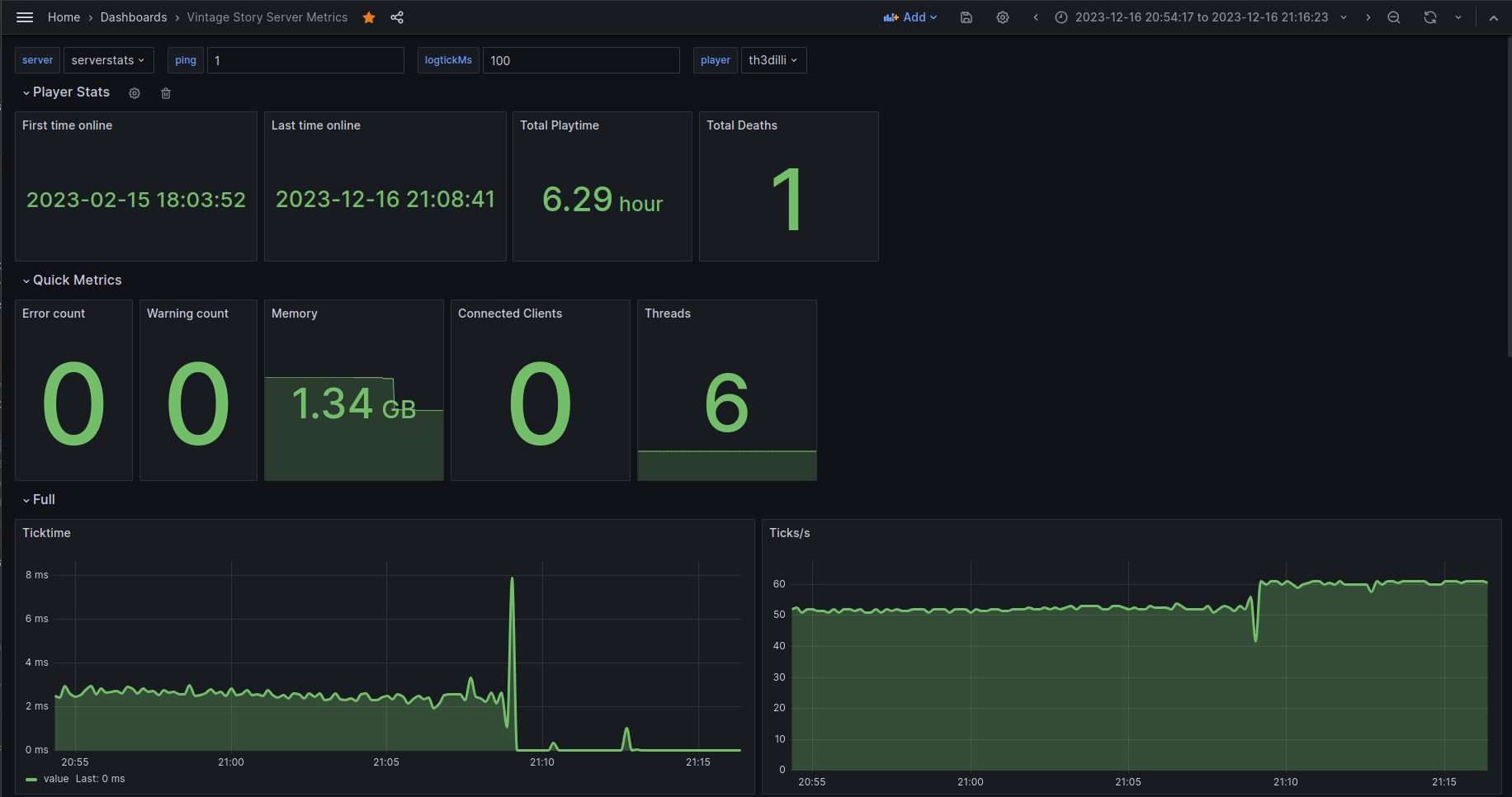This screenshot has height=797, width=1512.
Task: Open the auto-refresh interval dropdown
Action: pos(1458,17)
